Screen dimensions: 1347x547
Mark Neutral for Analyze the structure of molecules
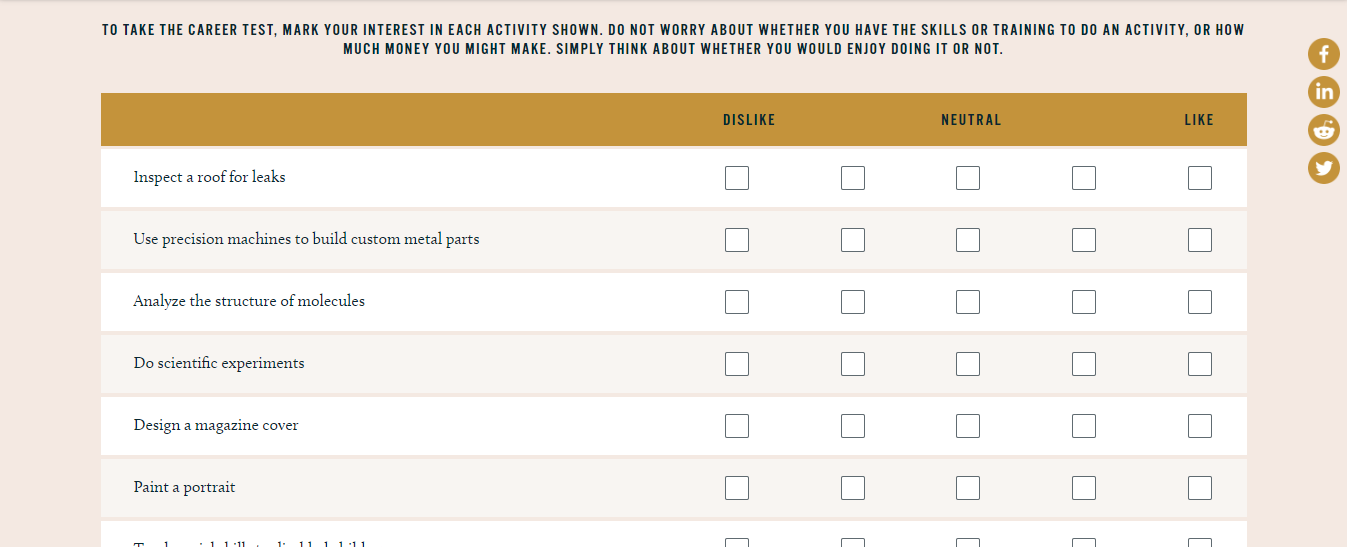click(x=968, y=302)
